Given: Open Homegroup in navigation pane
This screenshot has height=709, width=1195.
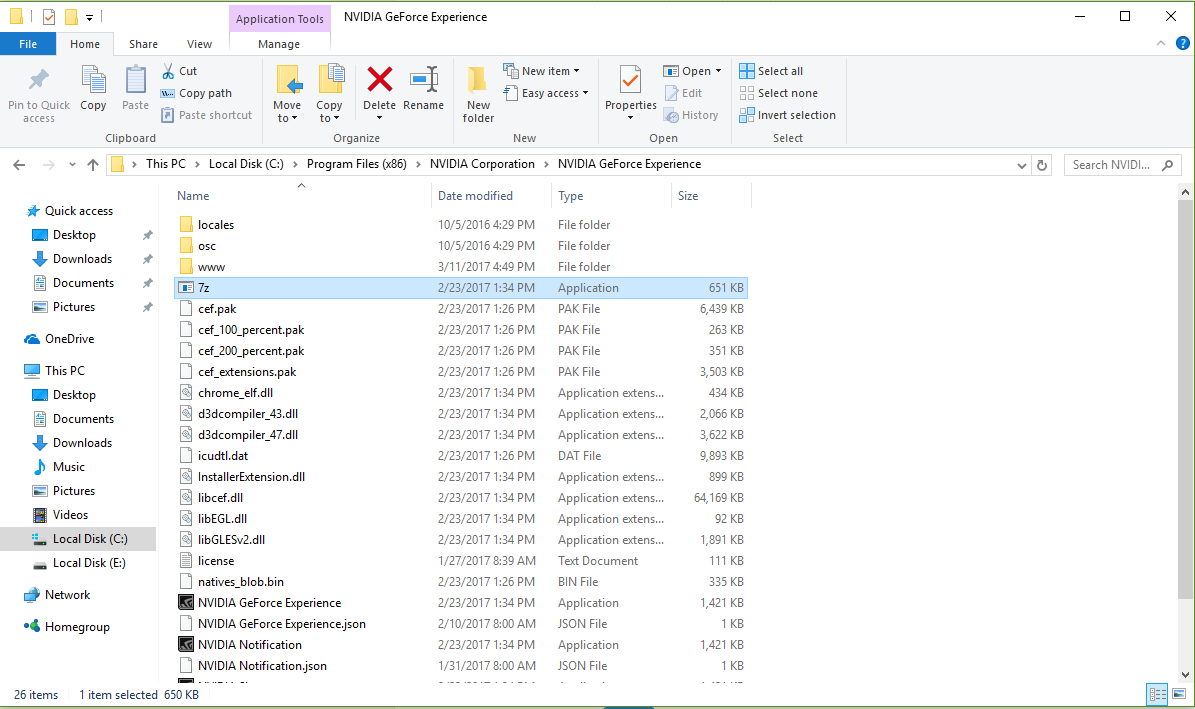Looking at the screenshot, I should [77, 627].
